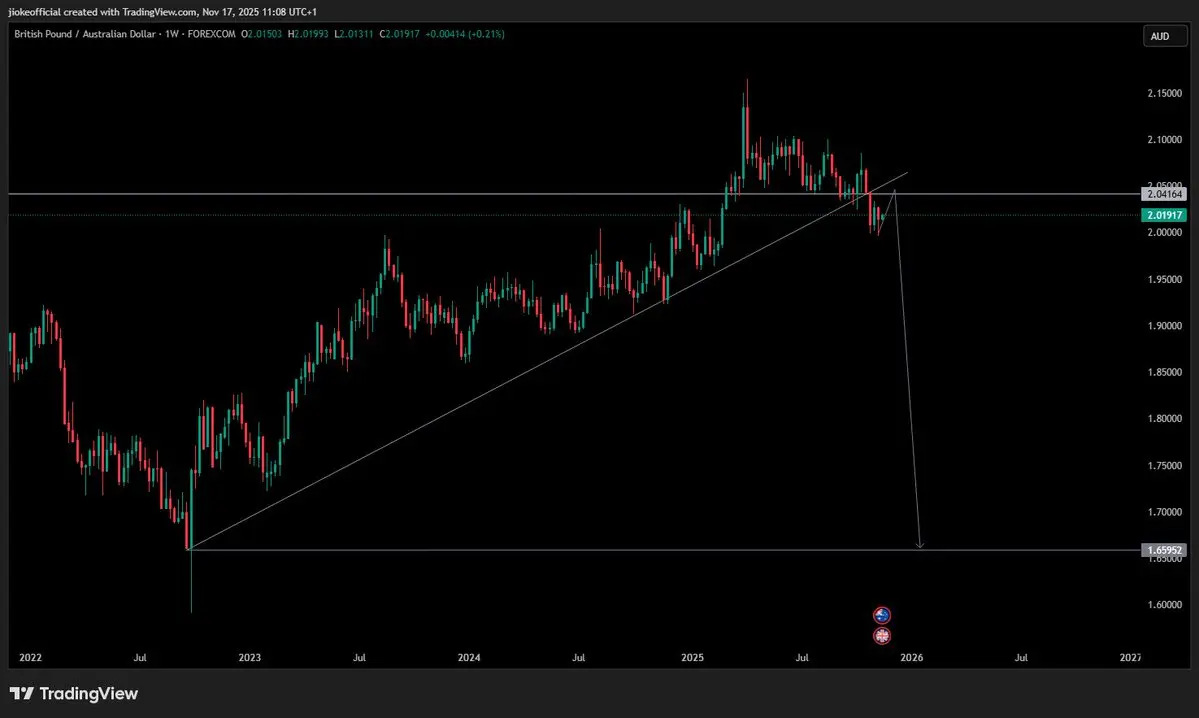Click the 2.15000 price axis label
The image size is (1199, 718).
tap(1164, 93)
